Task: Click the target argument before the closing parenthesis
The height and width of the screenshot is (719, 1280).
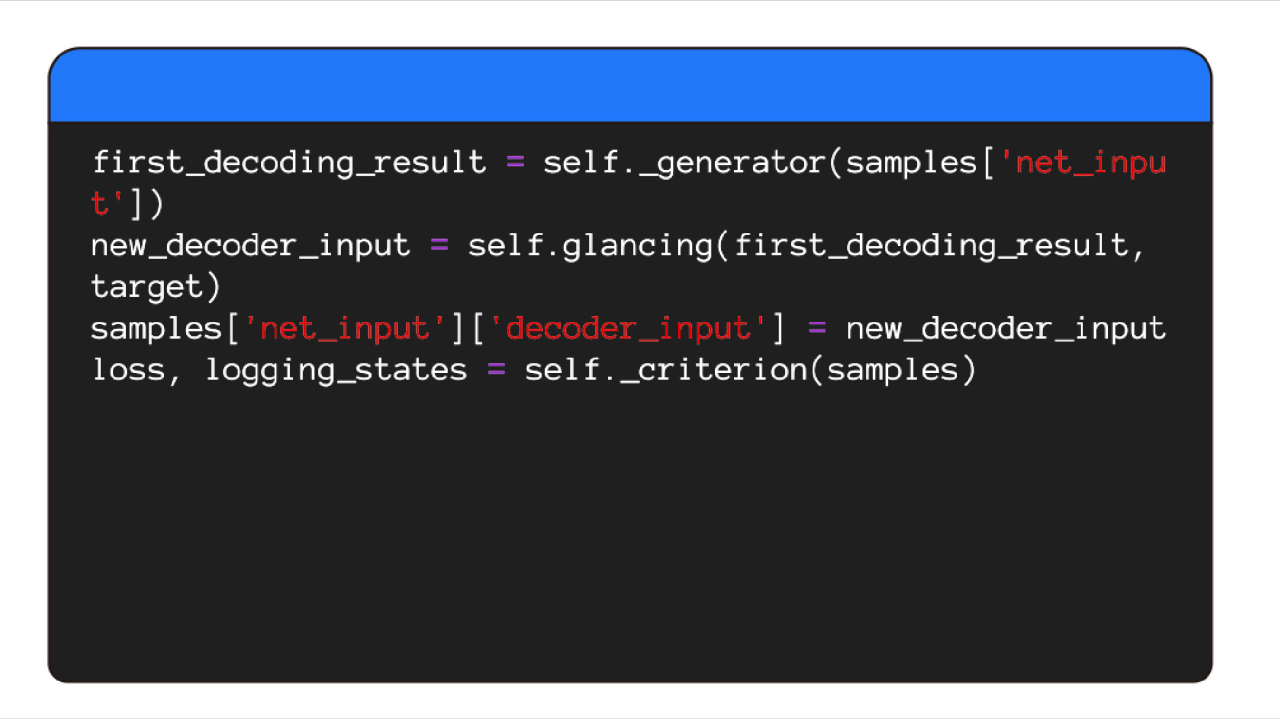Action: click(146, 288)
